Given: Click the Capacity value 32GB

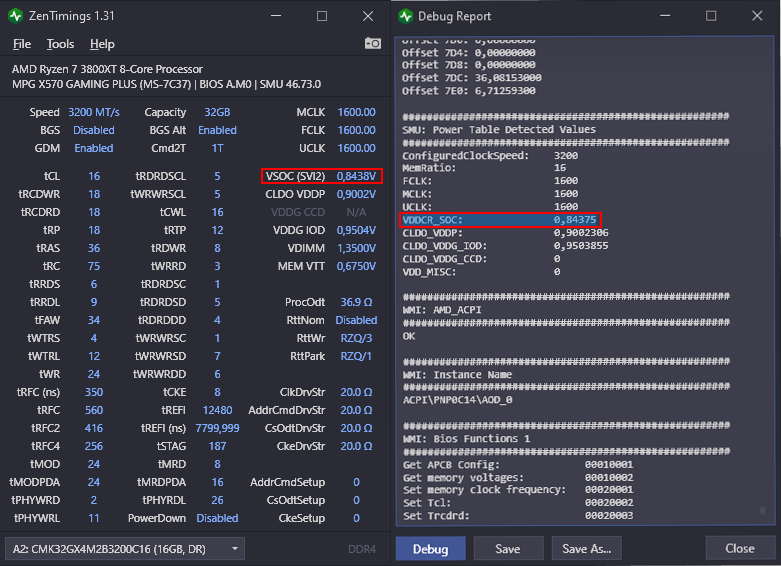Looking at the screenshot, I should tap(217, 113).
